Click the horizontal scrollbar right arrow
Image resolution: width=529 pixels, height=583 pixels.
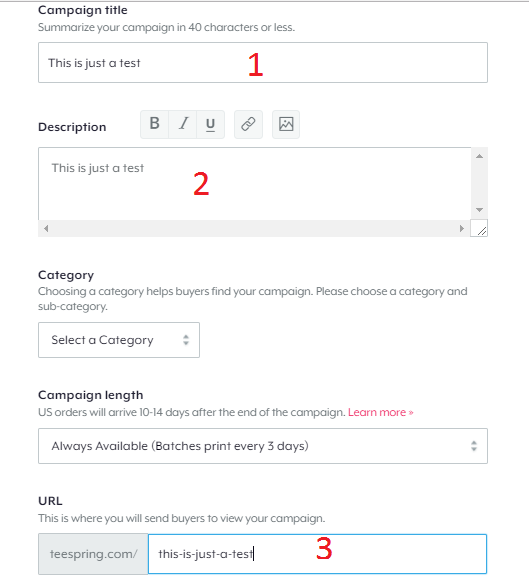point(462,228)
